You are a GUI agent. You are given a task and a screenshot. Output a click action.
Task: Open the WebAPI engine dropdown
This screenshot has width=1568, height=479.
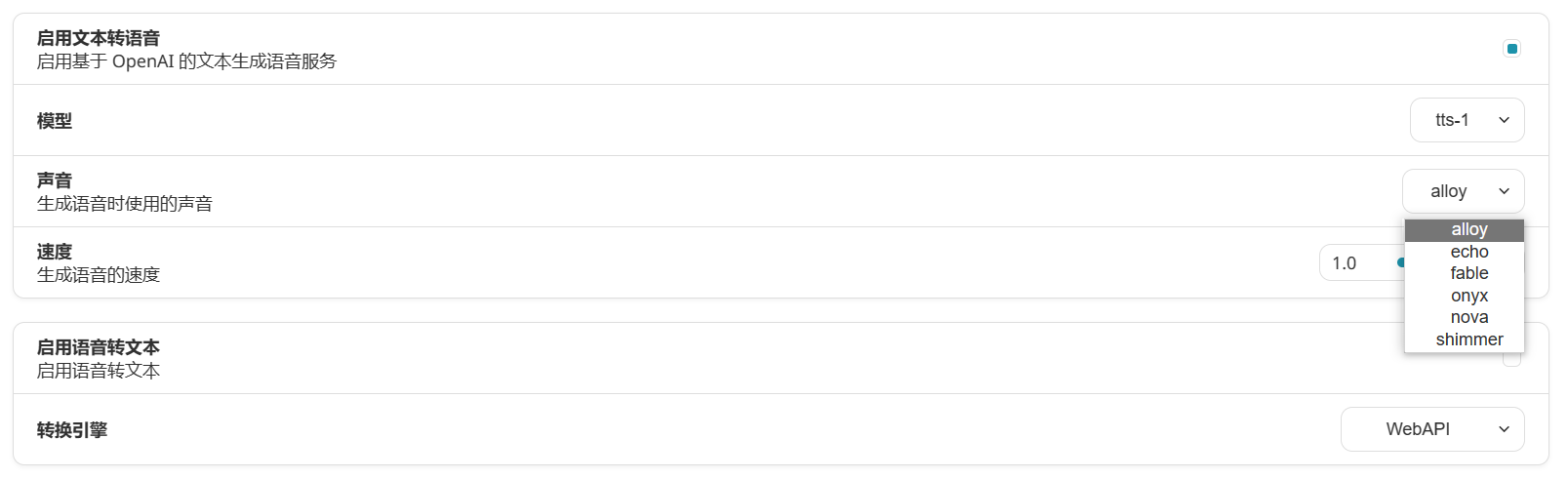click(1432, 429)
